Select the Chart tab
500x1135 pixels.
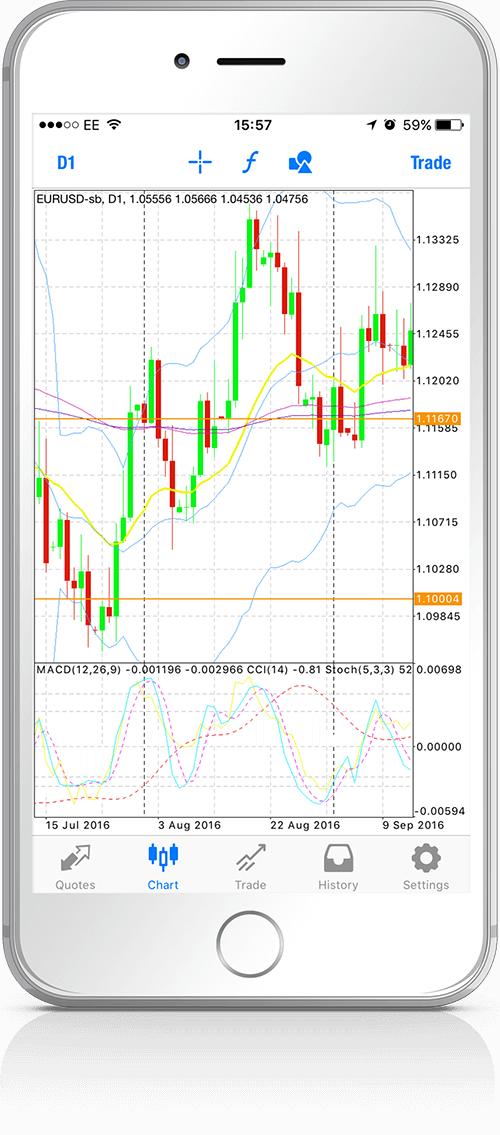tap(163, 867)
